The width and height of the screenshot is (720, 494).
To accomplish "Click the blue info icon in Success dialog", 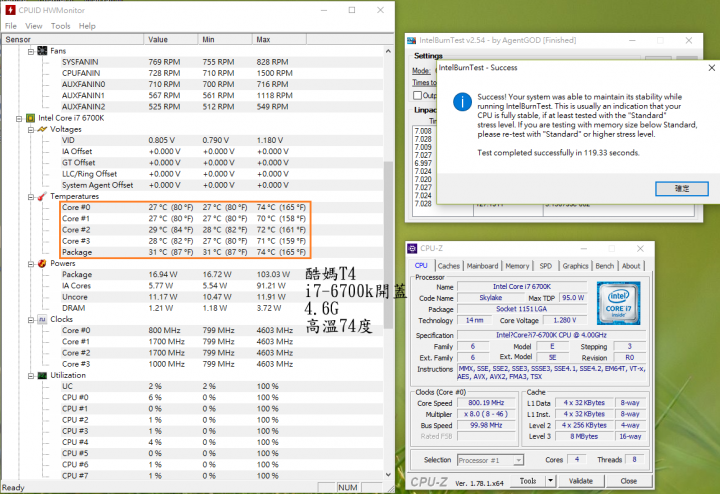I will [462, 102].
